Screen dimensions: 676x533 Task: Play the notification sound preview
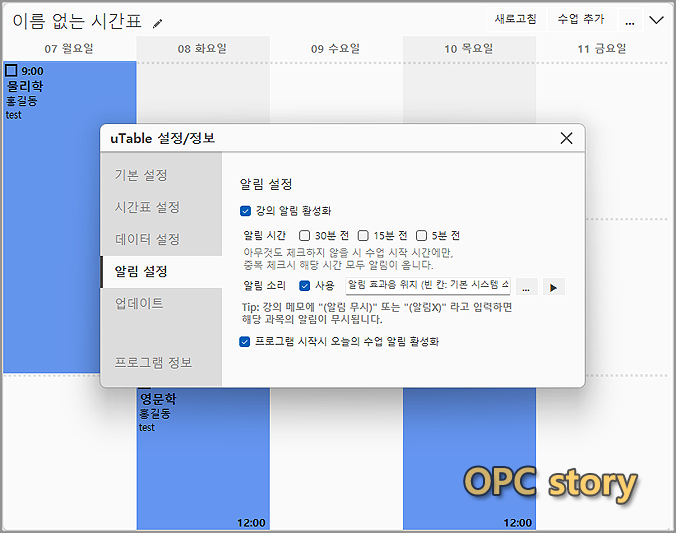click(554, 287)
